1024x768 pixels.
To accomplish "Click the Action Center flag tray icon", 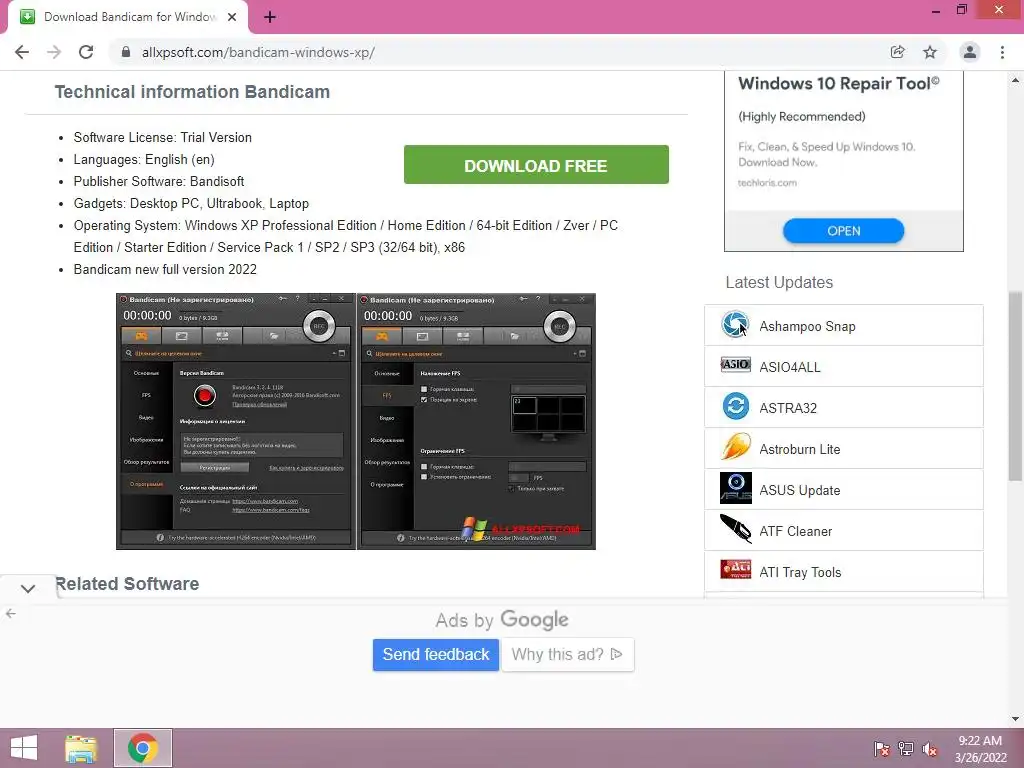I will point(881,748).
